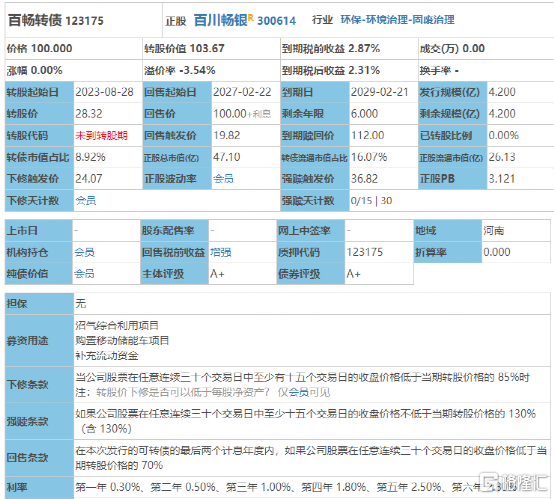Click 下修触发价 value 24.07
Viewport: 554px width, 499px height.
coord(89,179)
